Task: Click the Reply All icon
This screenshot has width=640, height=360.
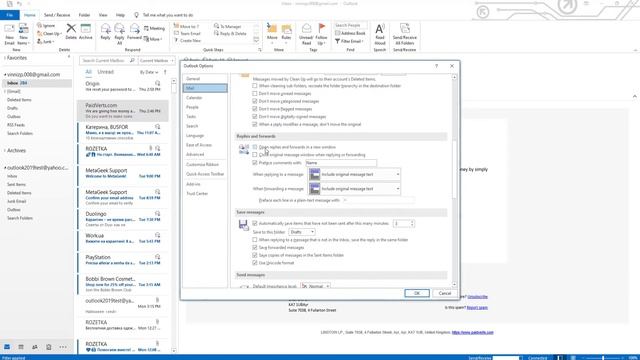Action: click(120, 29)
